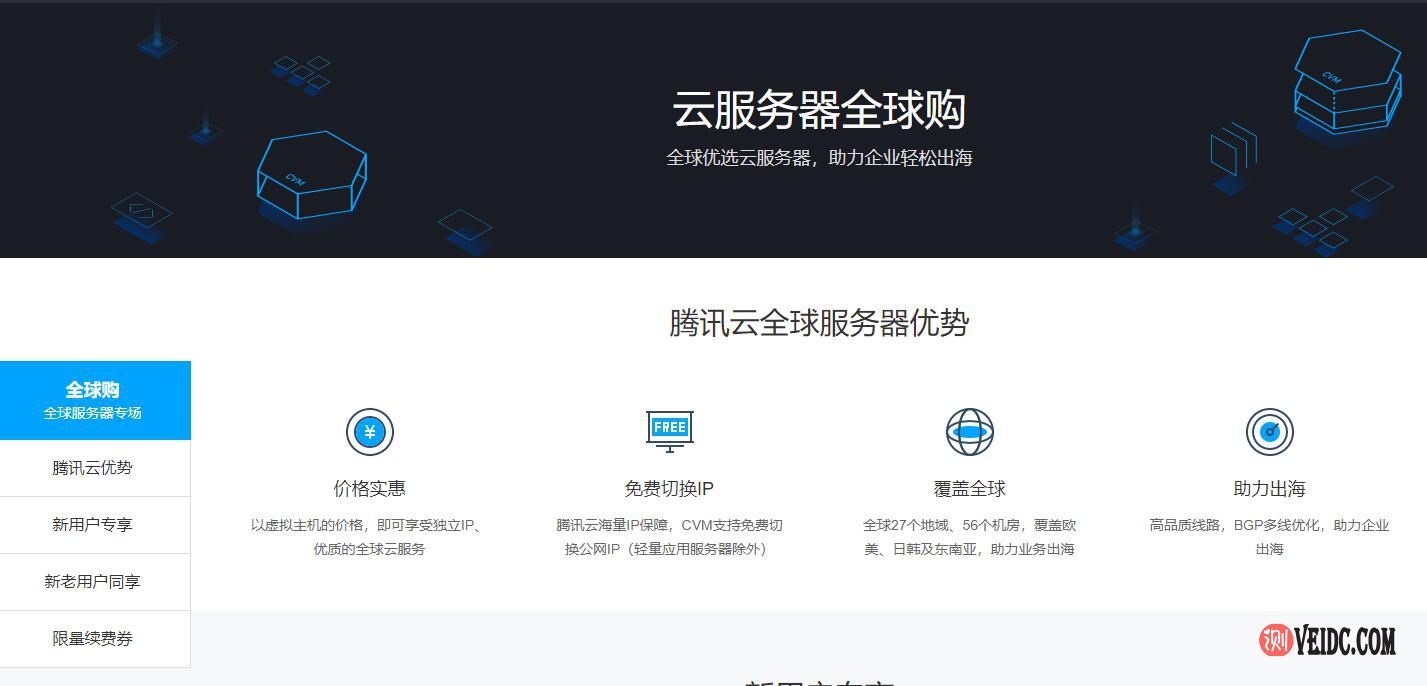Screen dimensions: 1427x686
Task: Click the 免费切换IP feature label
Action: 669,489
